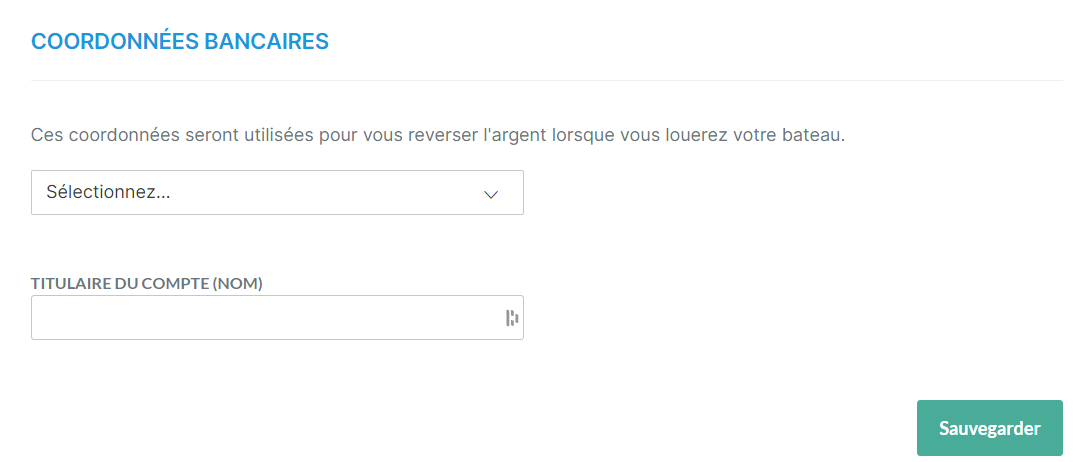The image size is (1090, 462).
Task: Expand the Sélectionnez... dropdown
Action: 277,192
